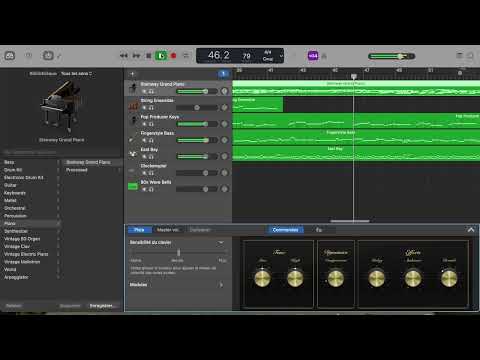Click the Enregistrer… button in the library

[101, 306]
